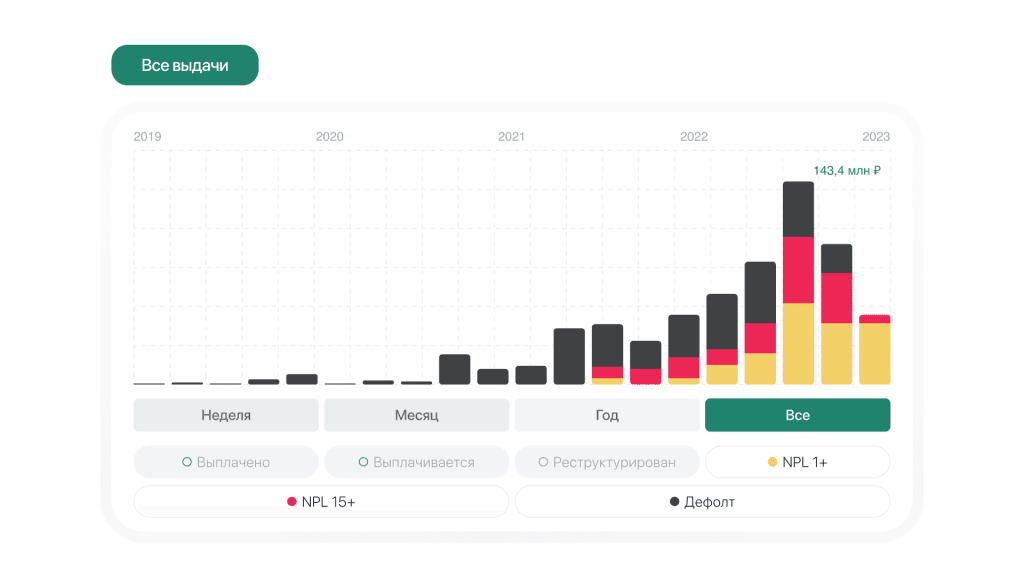Switch to the 'Месяц' period tab
The image size is (1024, 576).
[x=416, y=415]
